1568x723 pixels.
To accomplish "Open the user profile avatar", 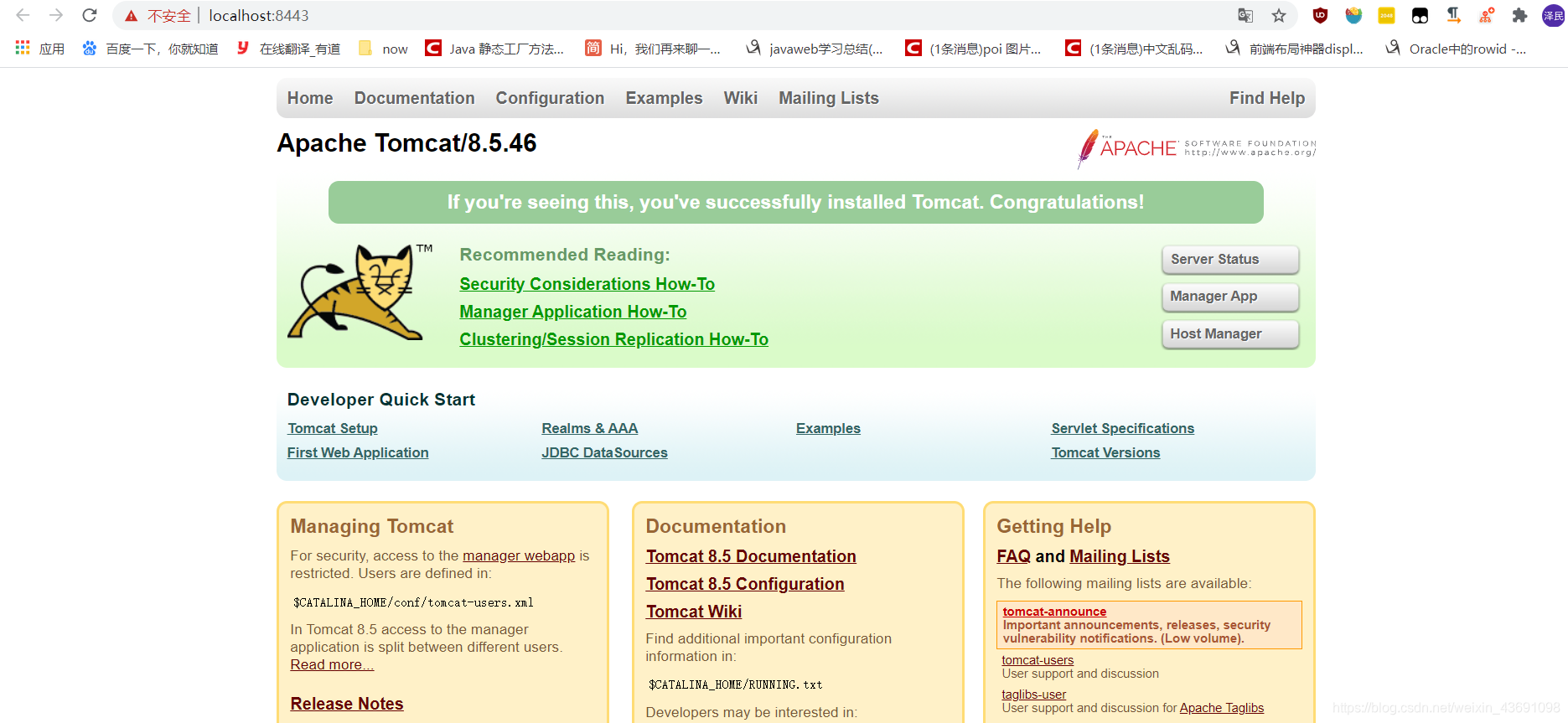I will [x=1553, y=15].
